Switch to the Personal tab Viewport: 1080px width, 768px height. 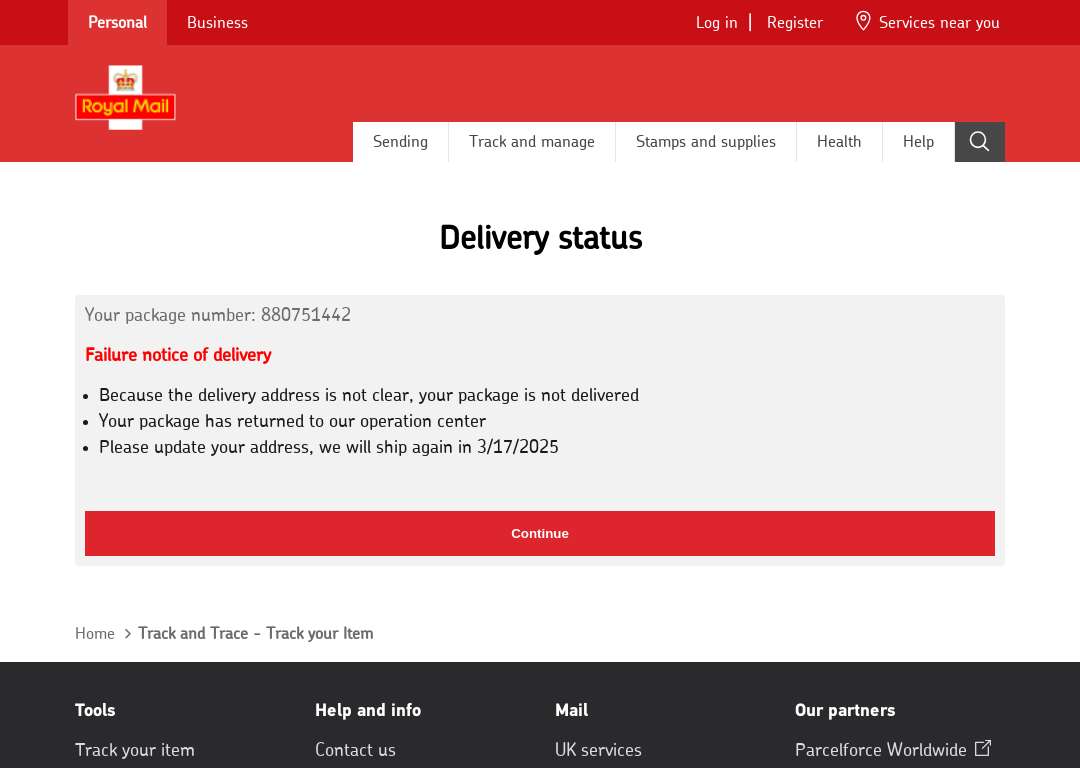(x=117, y=23)
